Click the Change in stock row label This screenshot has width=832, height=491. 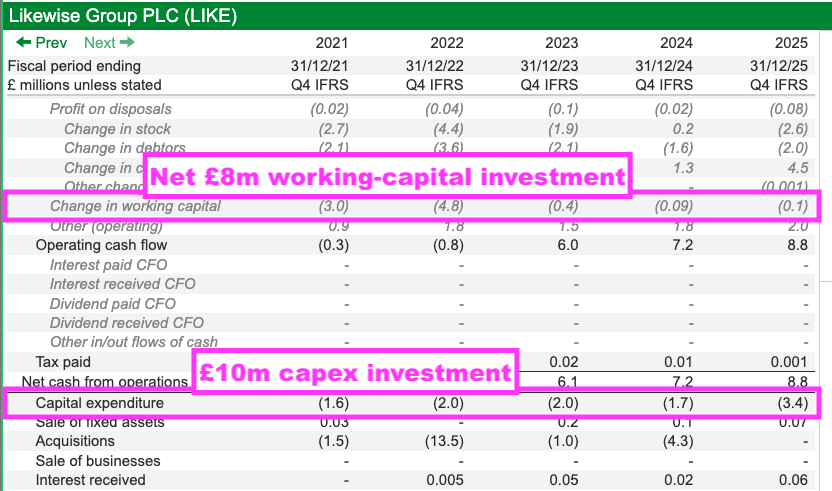[117, 129]
